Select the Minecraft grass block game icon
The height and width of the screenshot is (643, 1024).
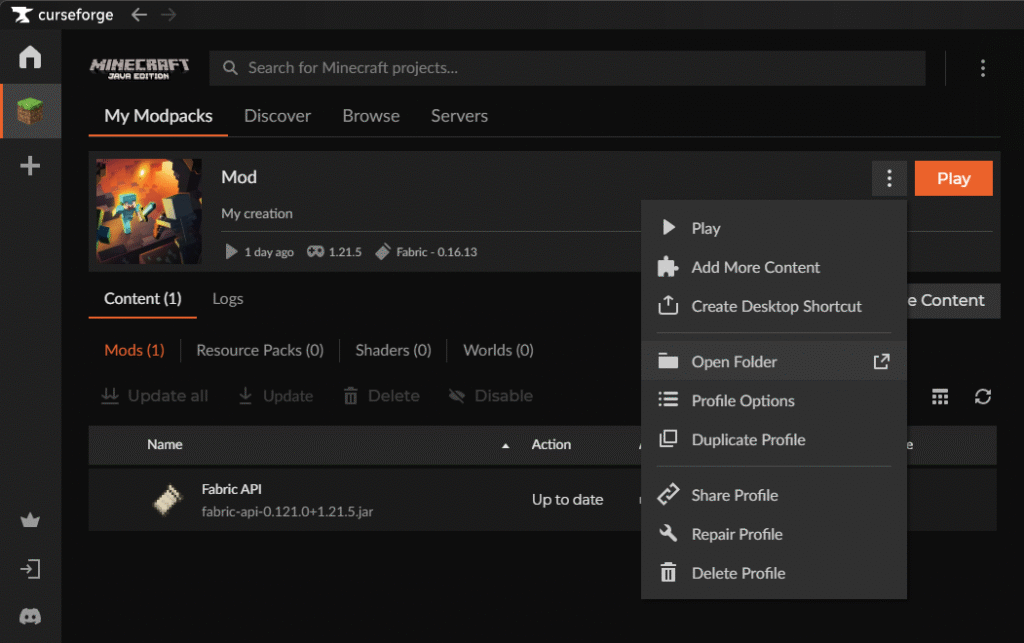[30, 111]
